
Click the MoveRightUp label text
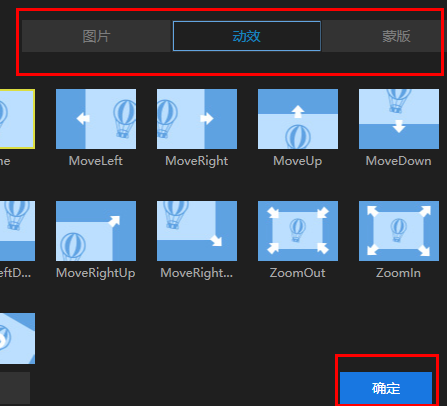[96, 273]
